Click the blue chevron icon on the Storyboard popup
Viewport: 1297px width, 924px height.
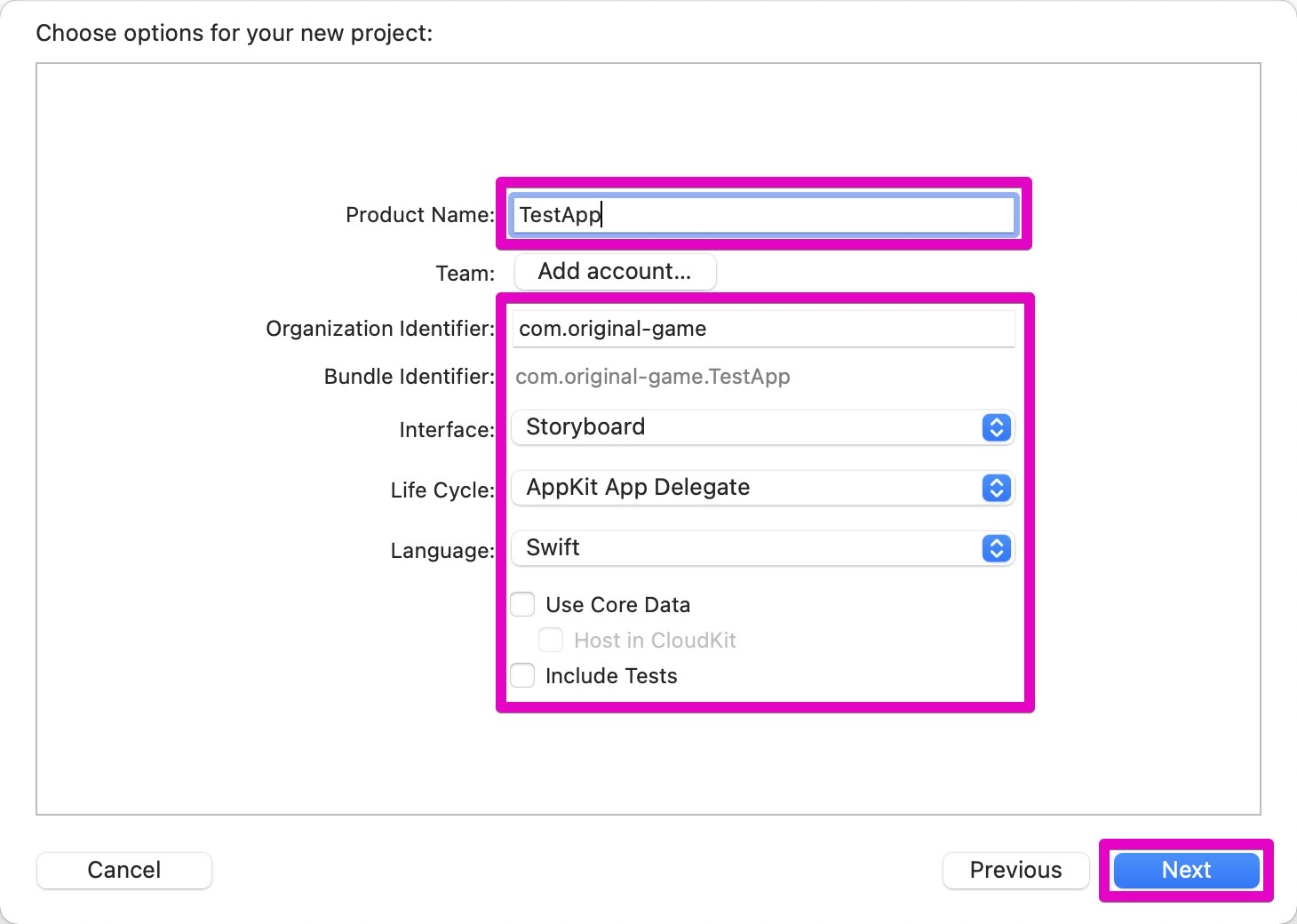pyautogui.click(x=996, y=427)
